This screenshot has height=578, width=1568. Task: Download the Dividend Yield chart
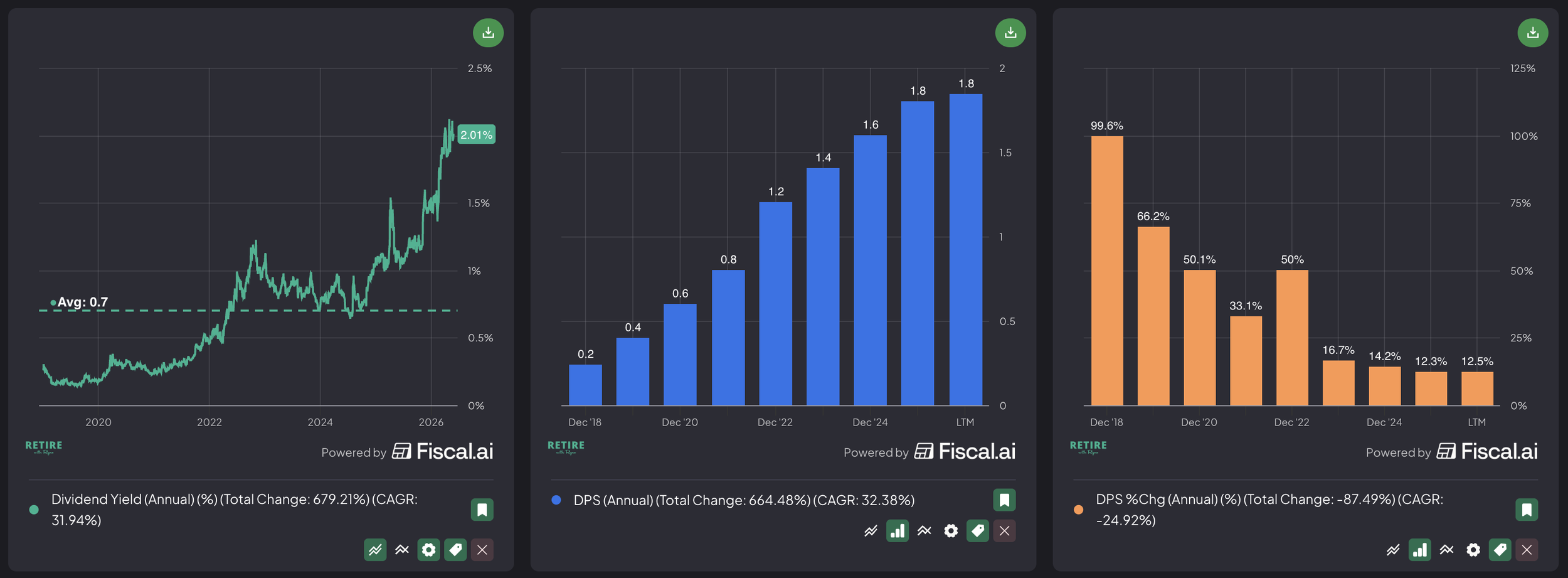(488, 33)
